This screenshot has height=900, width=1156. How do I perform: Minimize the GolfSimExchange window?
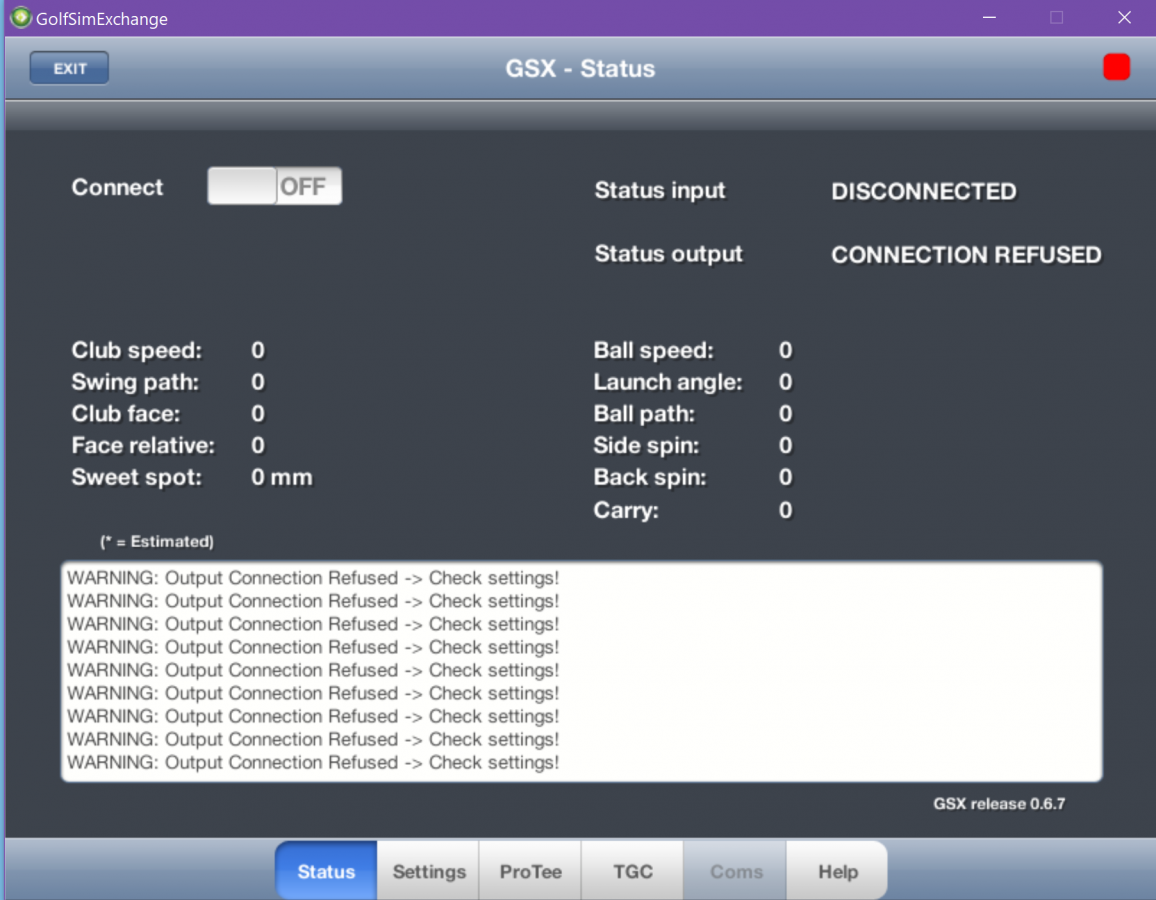click(988, 18)
